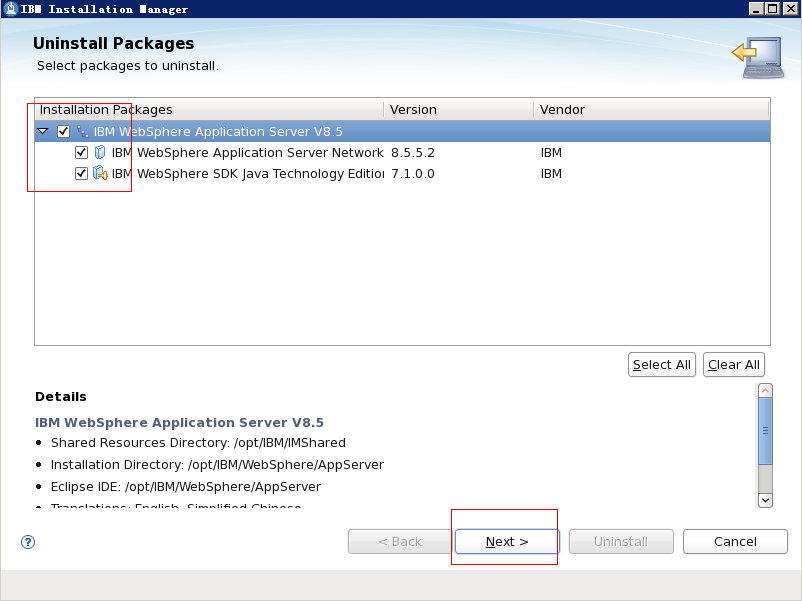The image size is (802, 601).
Task: Click the Shared Resources Directory detail line
Action: click(198, 442)
